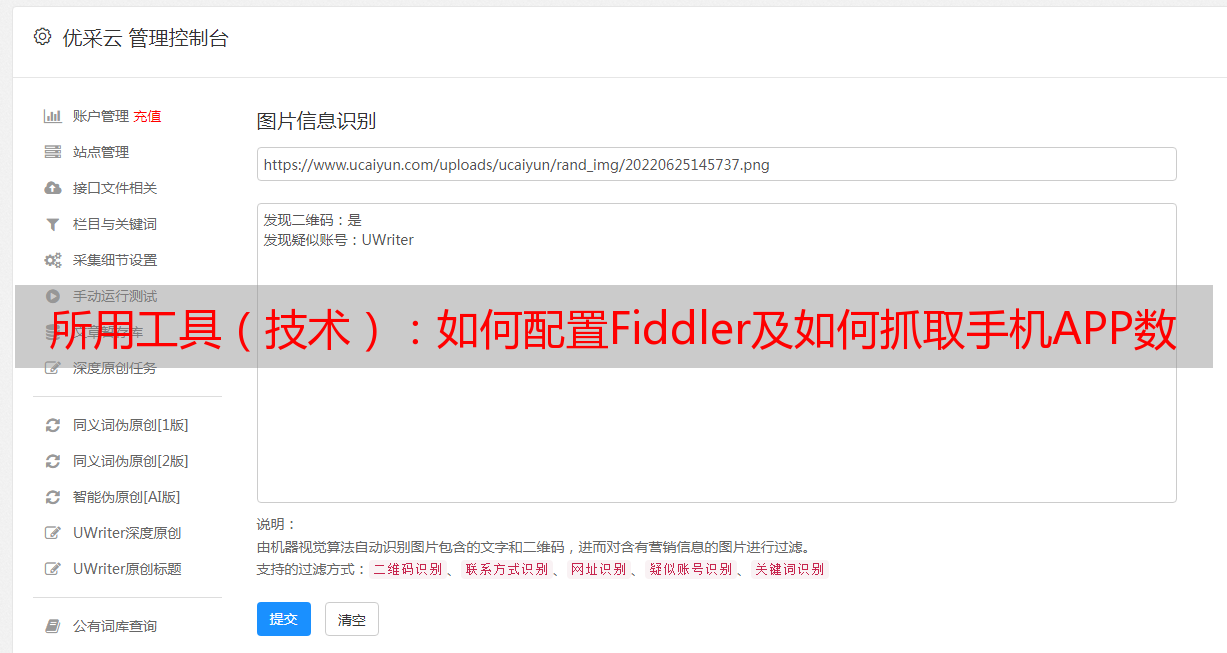The height and width of the screenshot is (653, 1227).
Task: Open the 账户管理 bar-chart icon
Action: pos(53,116)
